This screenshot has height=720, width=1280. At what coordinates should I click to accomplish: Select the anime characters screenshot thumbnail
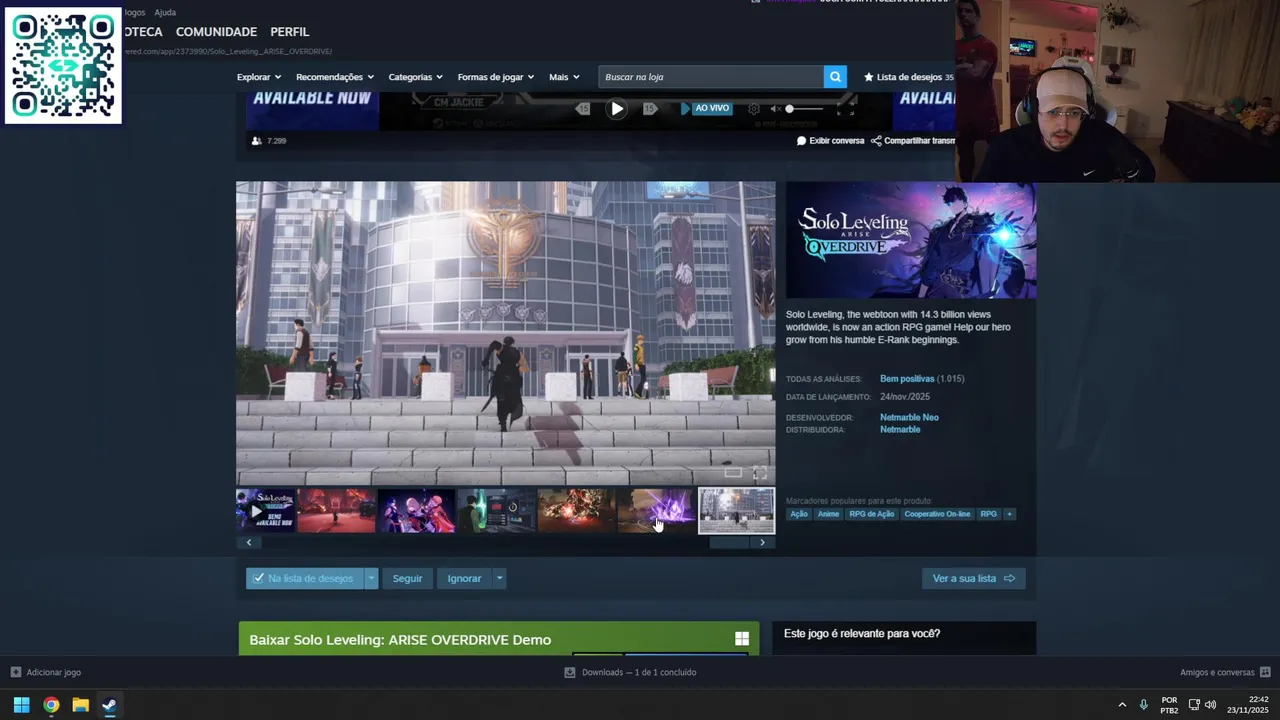coord(417,511)
